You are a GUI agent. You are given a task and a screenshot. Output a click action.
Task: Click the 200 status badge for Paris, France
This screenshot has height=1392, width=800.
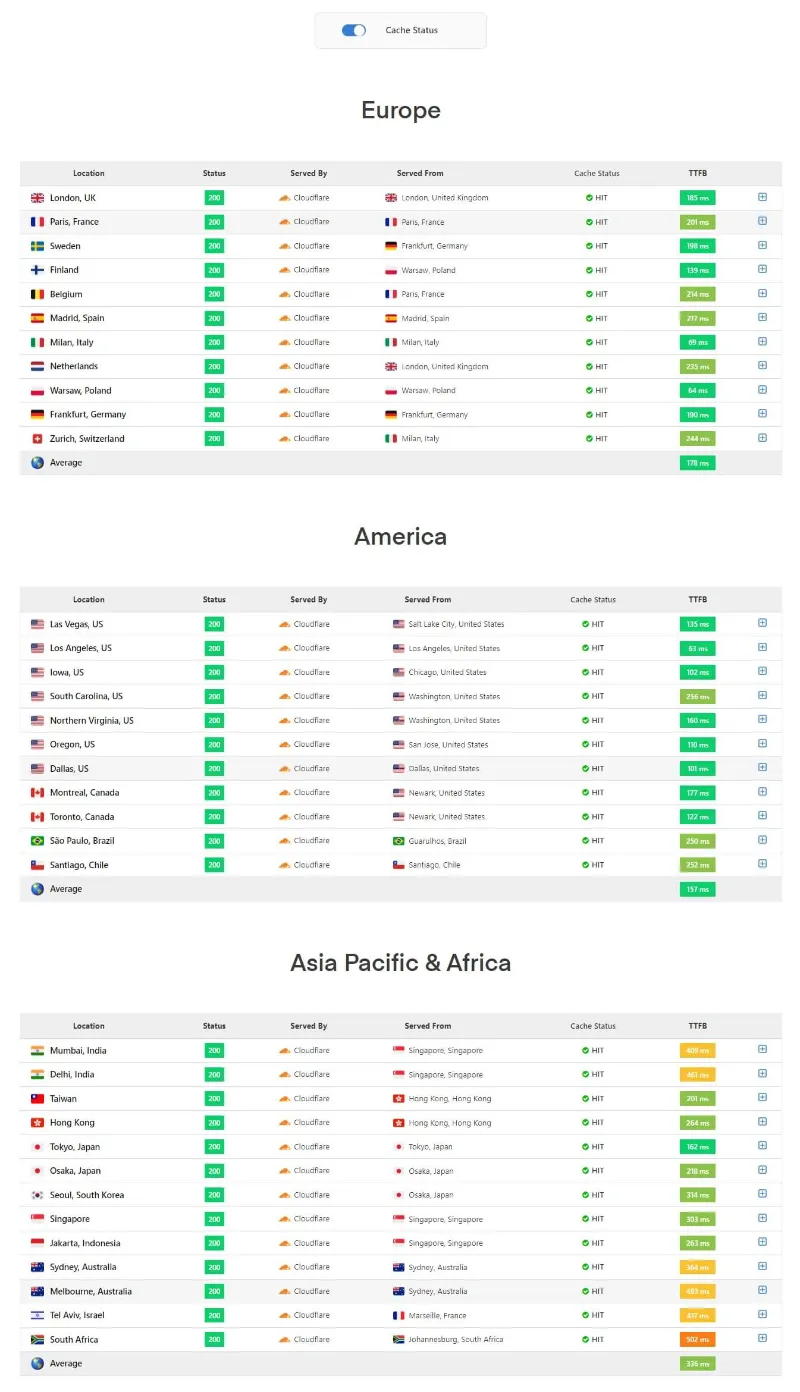tap(214, 222)
